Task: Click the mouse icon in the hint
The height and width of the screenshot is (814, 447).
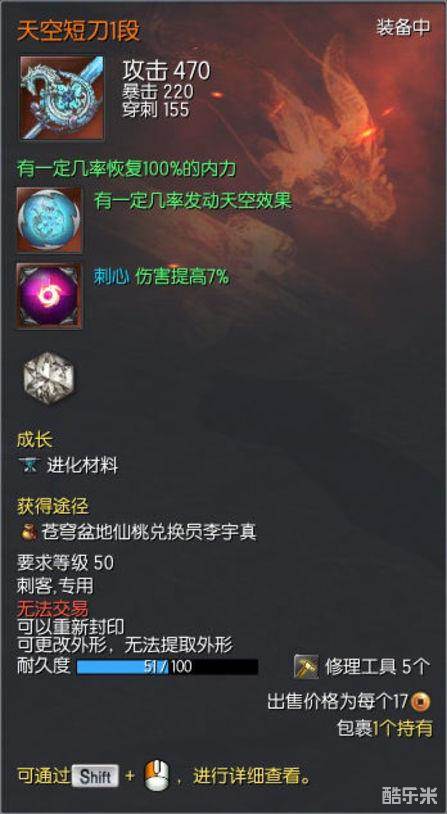Action: (x=157, y=775)
